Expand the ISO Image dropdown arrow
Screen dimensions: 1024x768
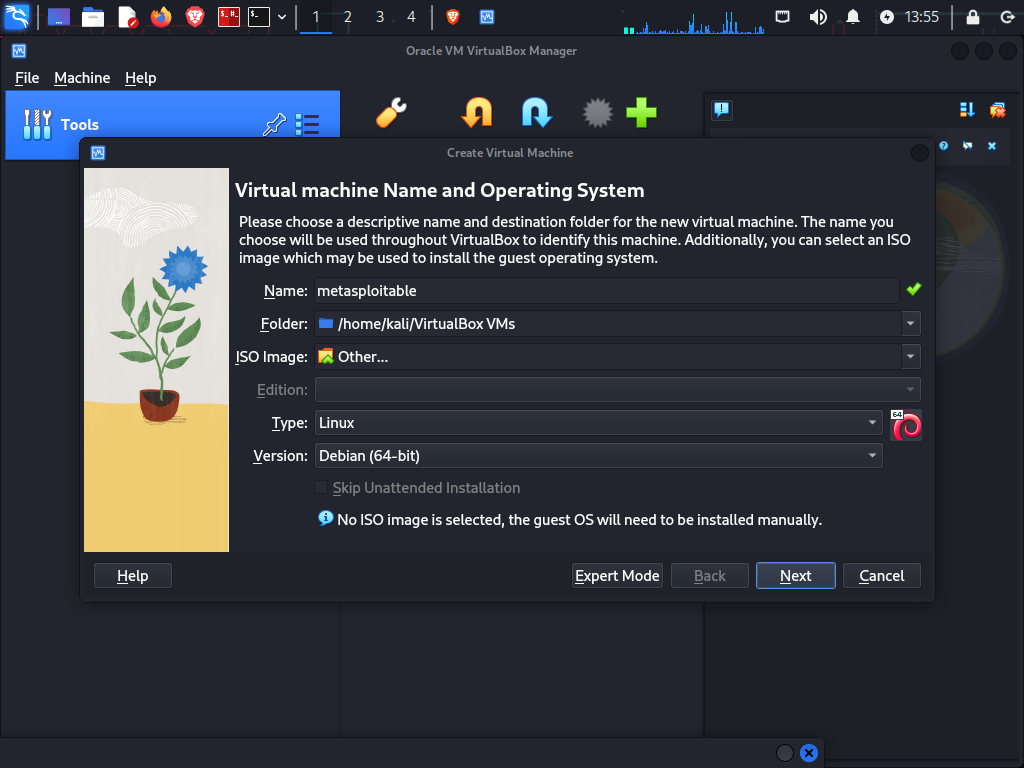[x=910, y=357]
